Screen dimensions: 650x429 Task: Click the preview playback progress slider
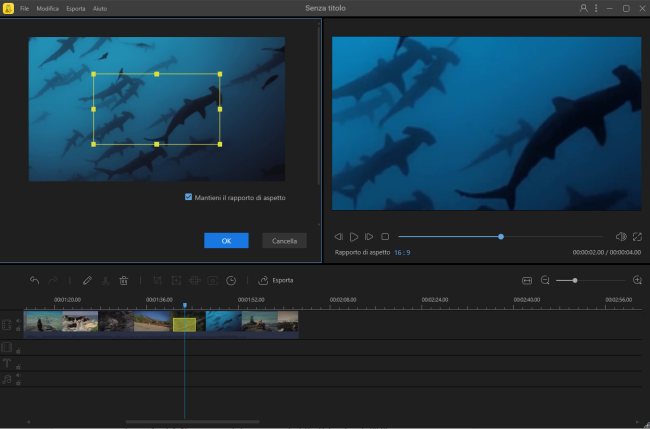click(x=501, y=237)
